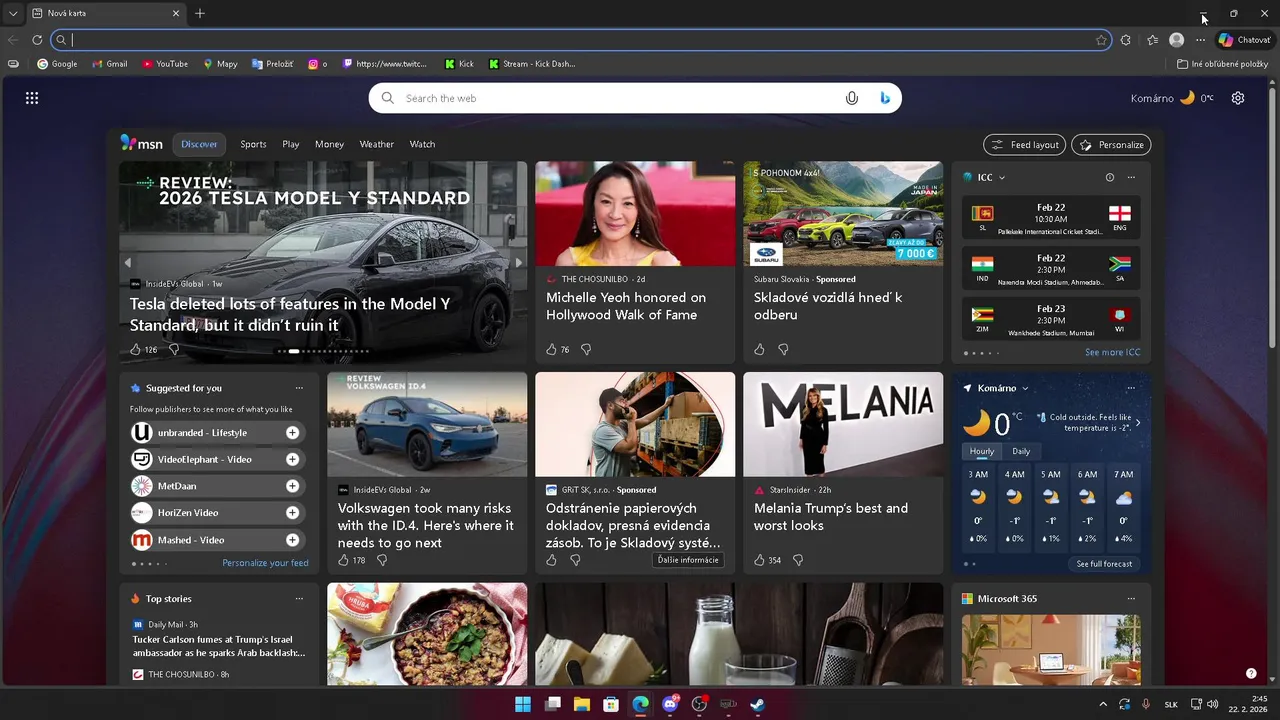Follow VideoElephant - Video publisher
This screenshot has height=720, width=1280.
click(x=292, y=460)
